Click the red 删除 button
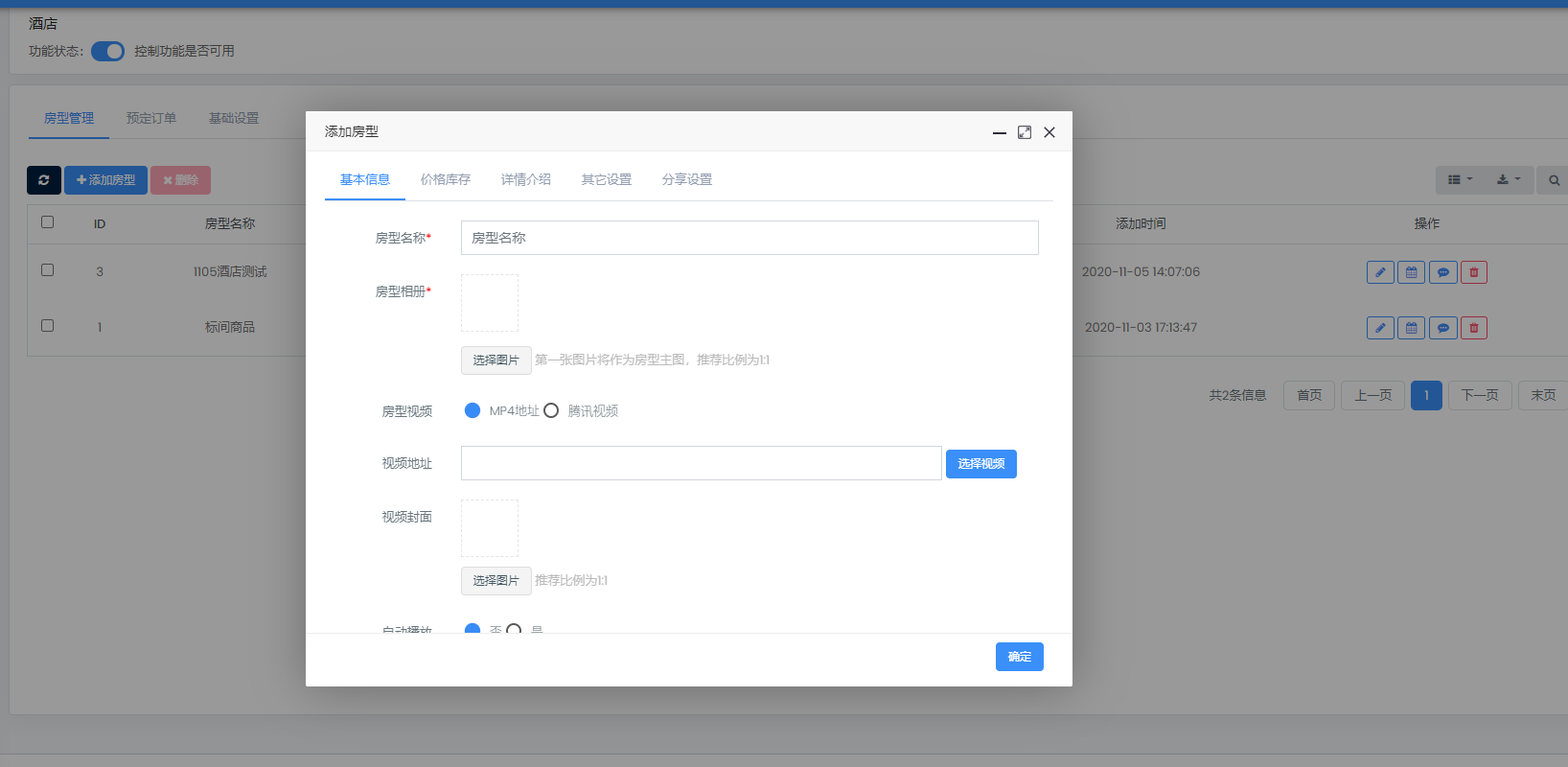Screen dimensions: 1568x767 click(180, 180)
